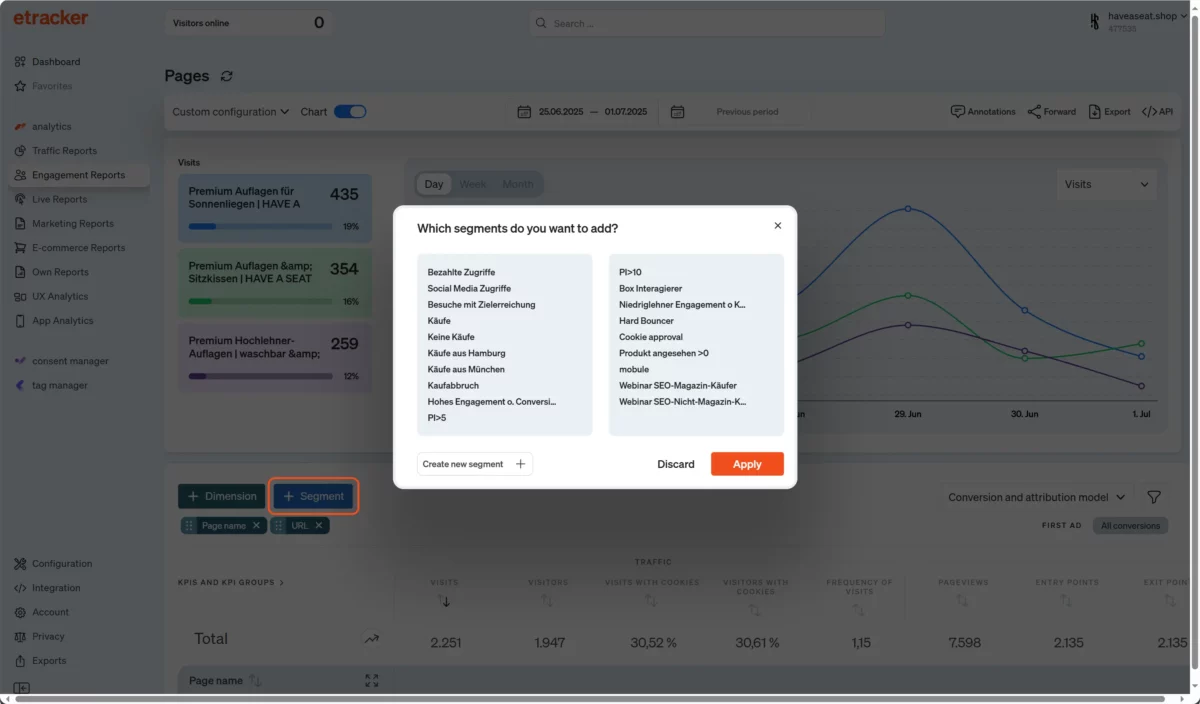Click the horizontal scrollbar at bottom

(x=590, y=699)
